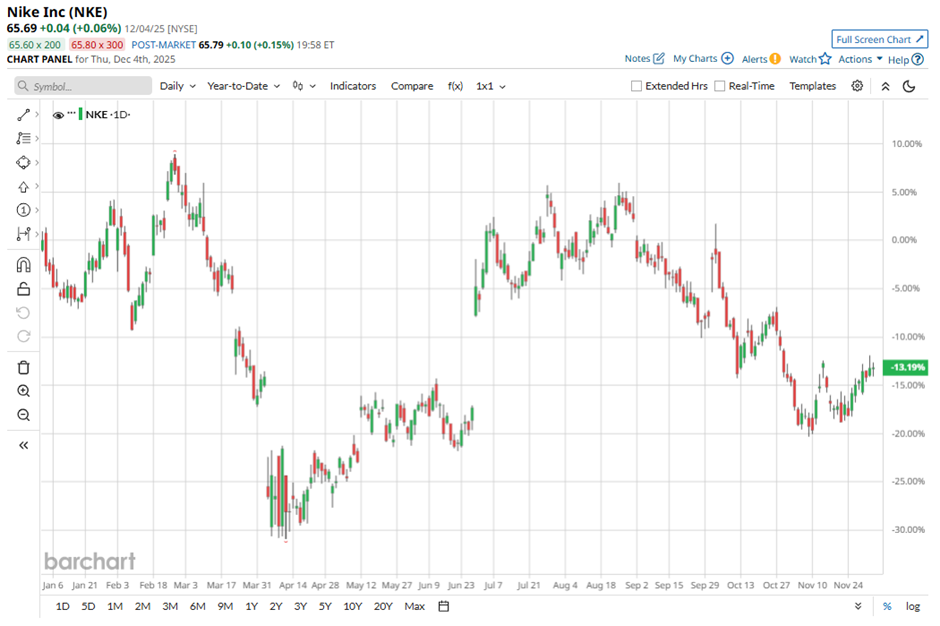Select the shapes drawing tool

[23, 162]
